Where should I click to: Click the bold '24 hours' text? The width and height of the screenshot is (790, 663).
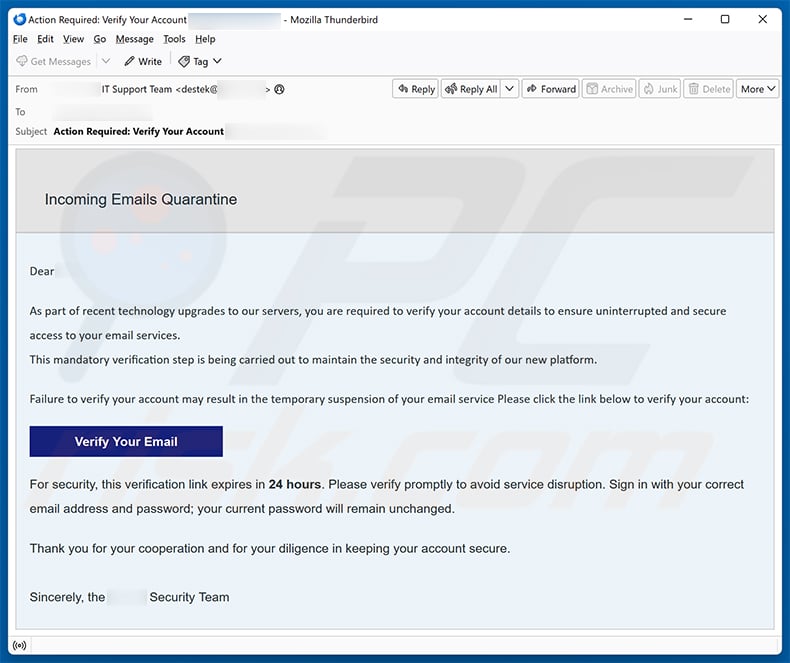point(295,485)
